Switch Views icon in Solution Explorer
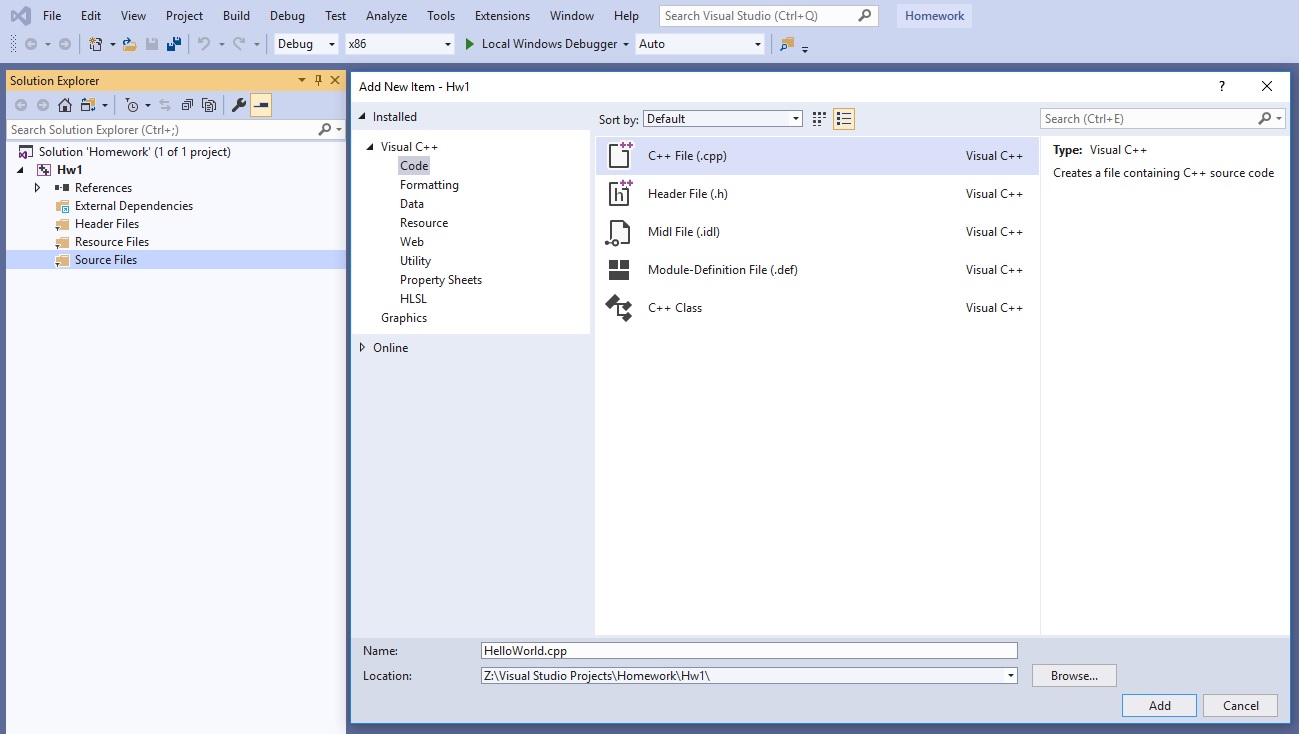Viewport: 1299px width, 734px height. [x=88, y=105]
